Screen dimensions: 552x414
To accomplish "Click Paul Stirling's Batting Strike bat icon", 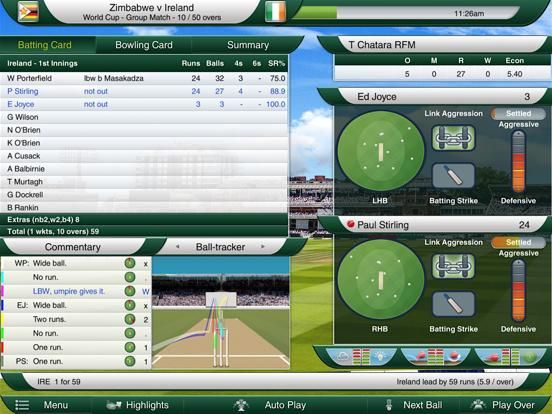I will [x=453, y=304].
